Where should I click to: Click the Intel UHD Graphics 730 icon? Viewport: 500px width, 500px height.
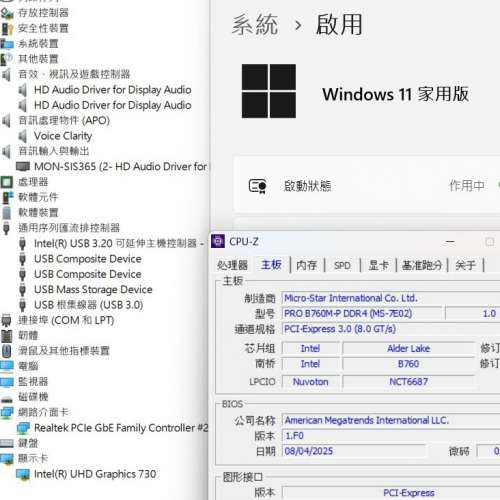click(x=23, y=474)
